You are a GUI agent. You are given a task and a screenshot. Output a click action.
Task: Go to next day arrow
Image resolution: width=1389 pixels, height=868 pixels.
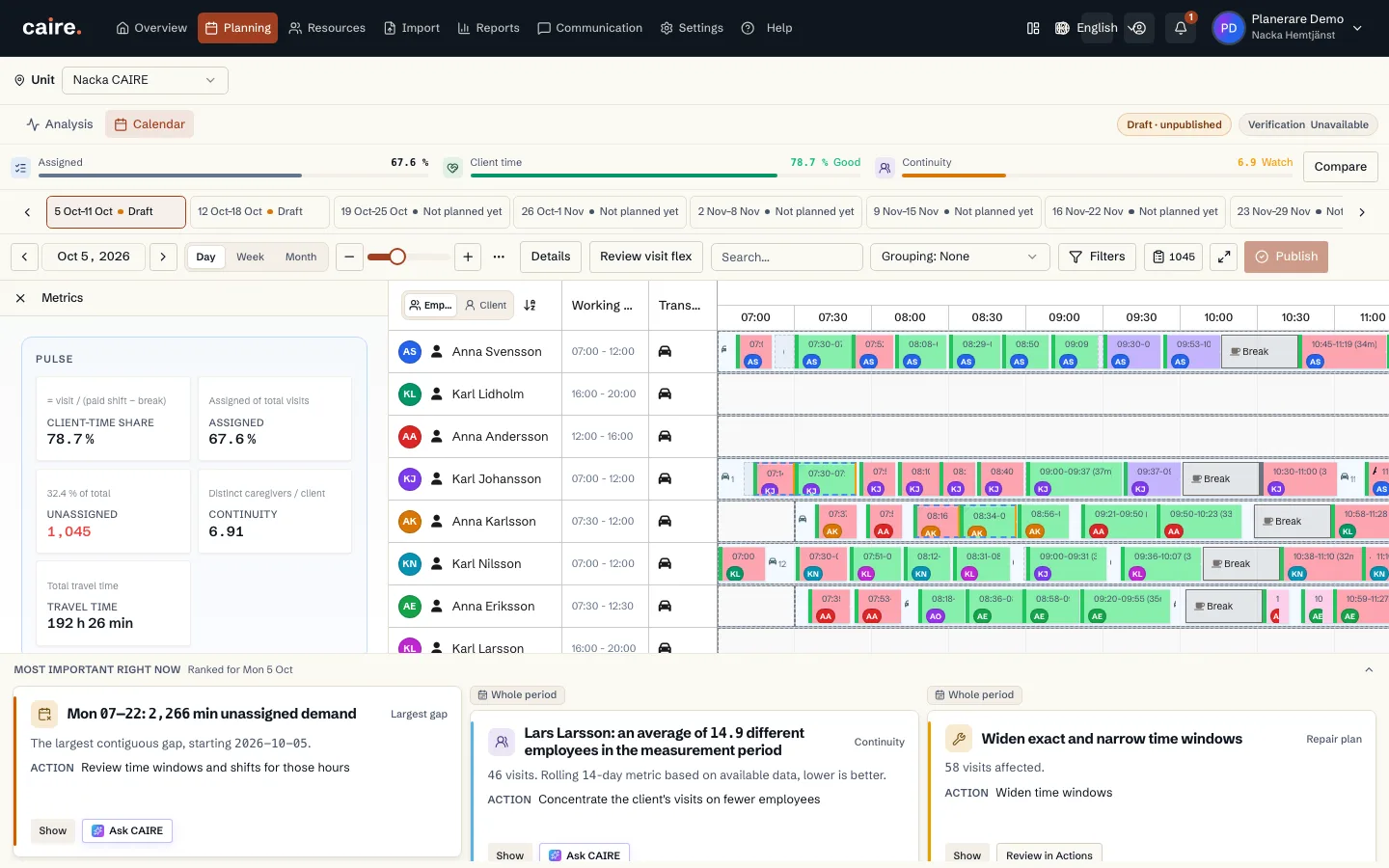point(163,257)
